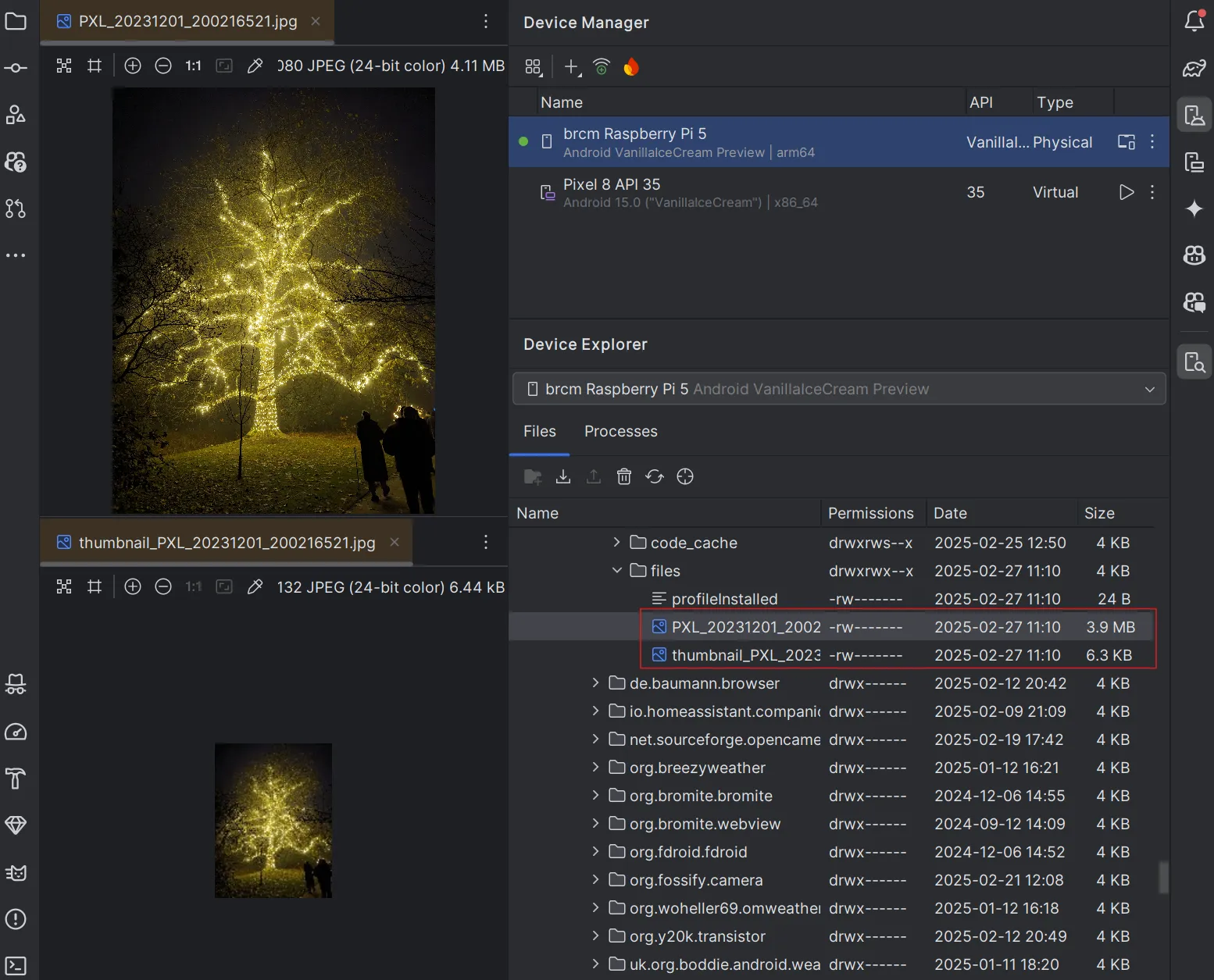1214x980 pixels.
Task: Set PXL image zoom to 1:1 actual size
Action: (x=194, y=66)
